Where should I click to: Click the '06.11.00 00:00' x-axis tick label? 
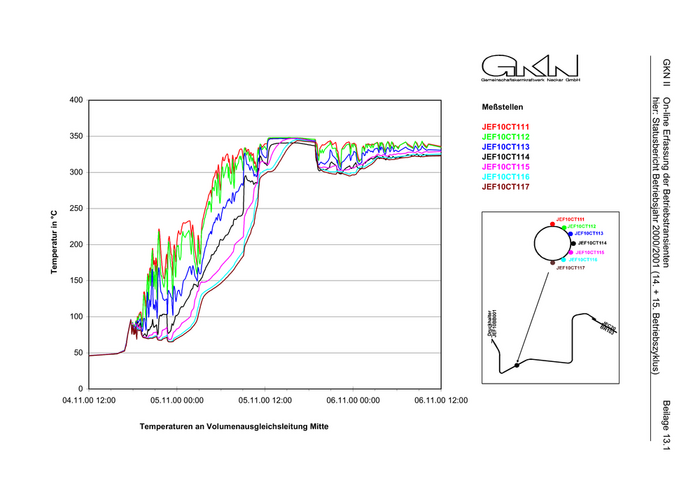(x=352, y=399)
